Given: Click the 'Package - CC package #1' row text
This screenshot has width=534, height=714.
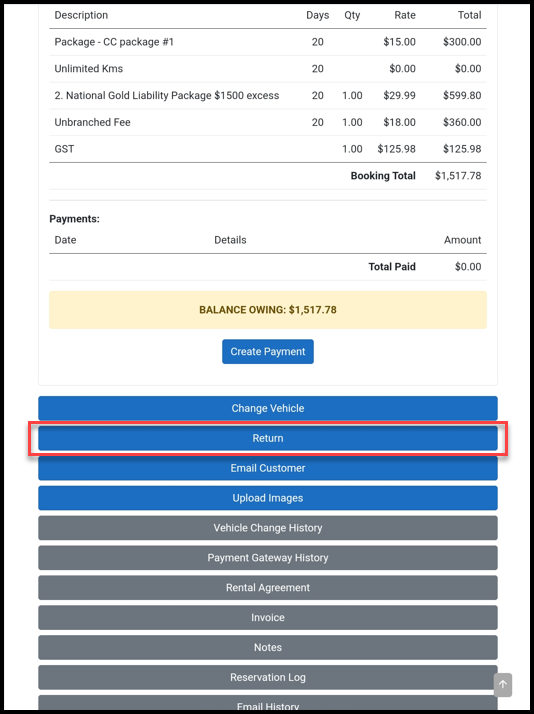Looking at the screenshot, I should pos(114,42).
